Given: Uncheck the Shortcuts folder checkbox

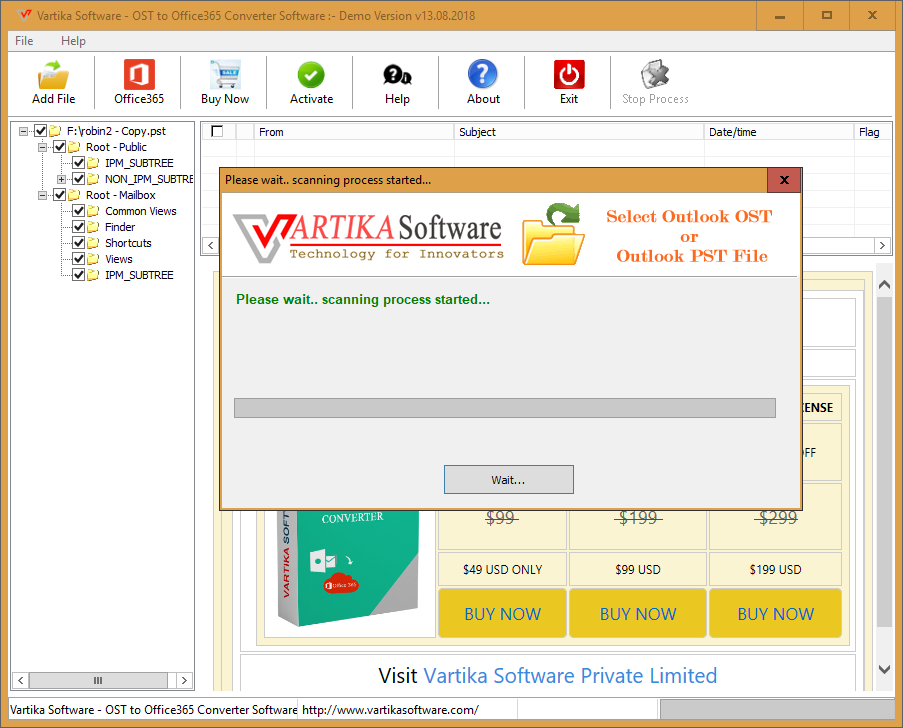Looking at the screenshot, I should pos(78,243).
